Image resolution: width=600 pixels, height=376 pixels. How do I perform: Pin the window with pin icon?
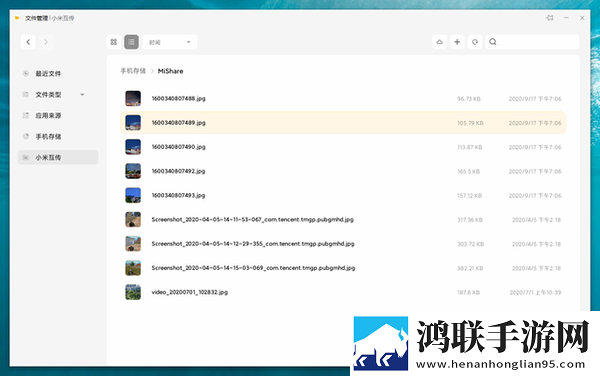550,18
